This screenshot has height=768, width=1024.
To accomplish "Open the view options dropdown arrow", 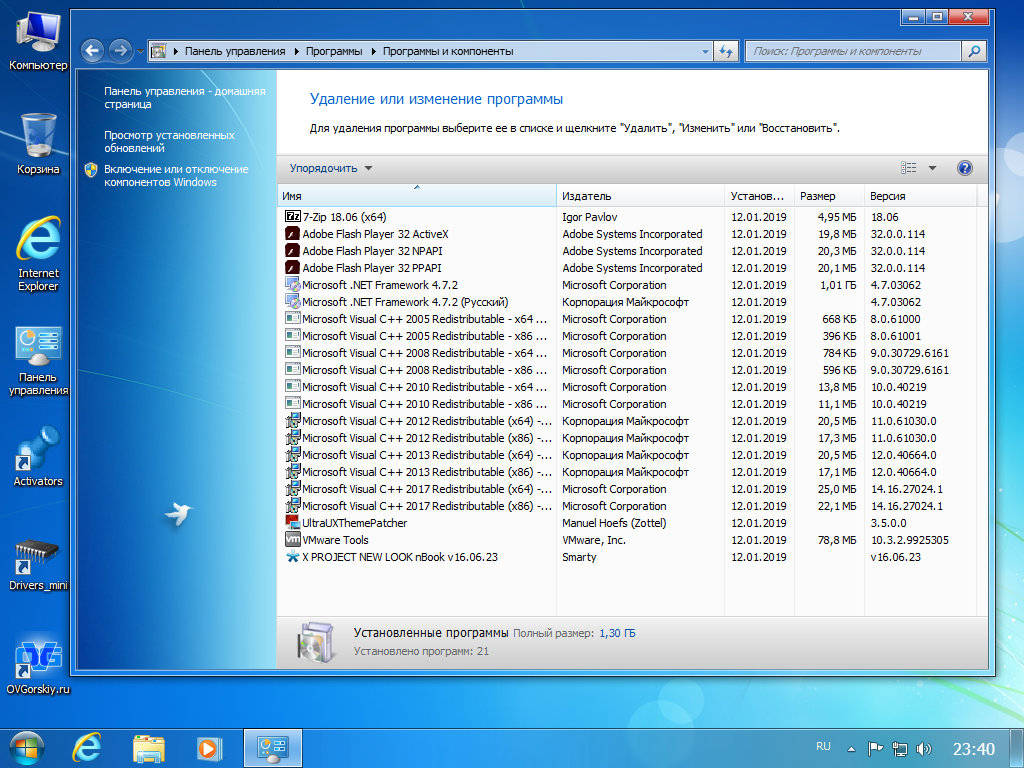I will [933, 168].
